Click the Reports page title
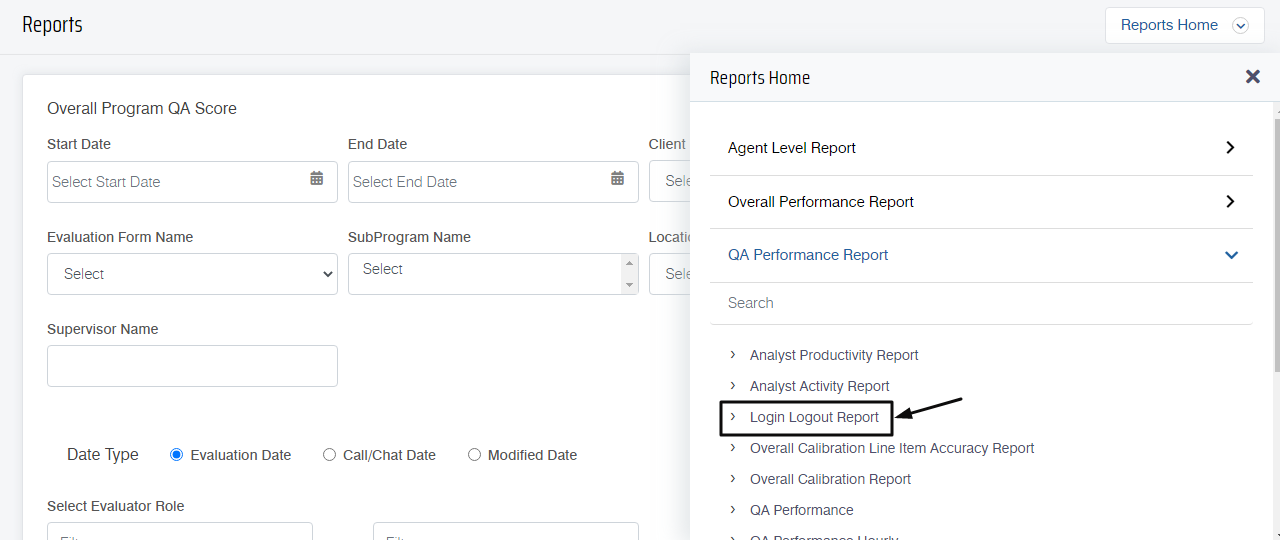Image resolution: width=1280 pixels, height=540 pixels. [x=52, y=25]
